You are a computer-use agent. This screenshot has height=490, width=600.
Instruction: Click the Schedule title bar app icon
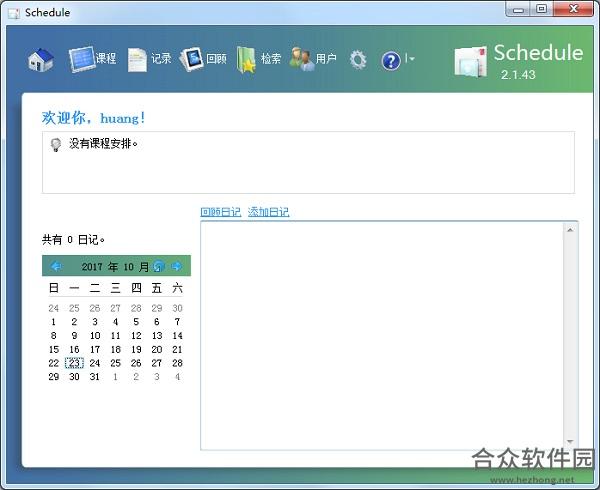pos(14,13)
